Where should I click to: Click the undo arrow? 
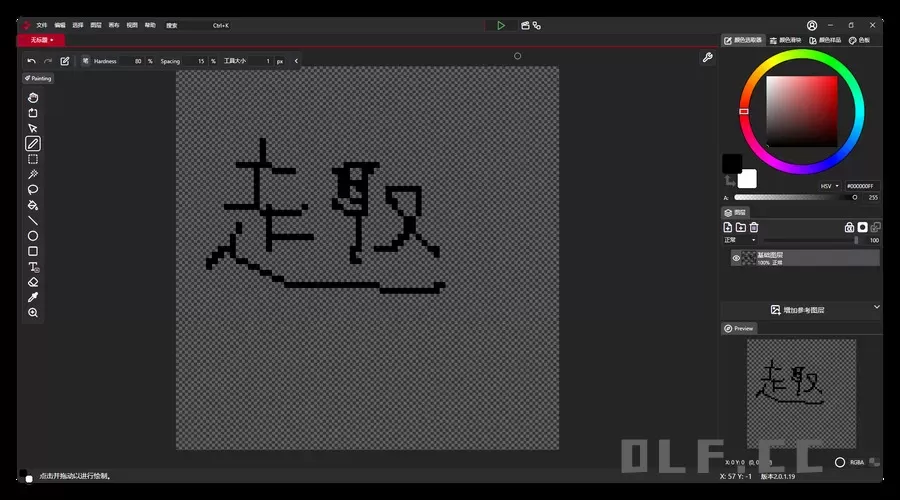(x=32, y=61)
